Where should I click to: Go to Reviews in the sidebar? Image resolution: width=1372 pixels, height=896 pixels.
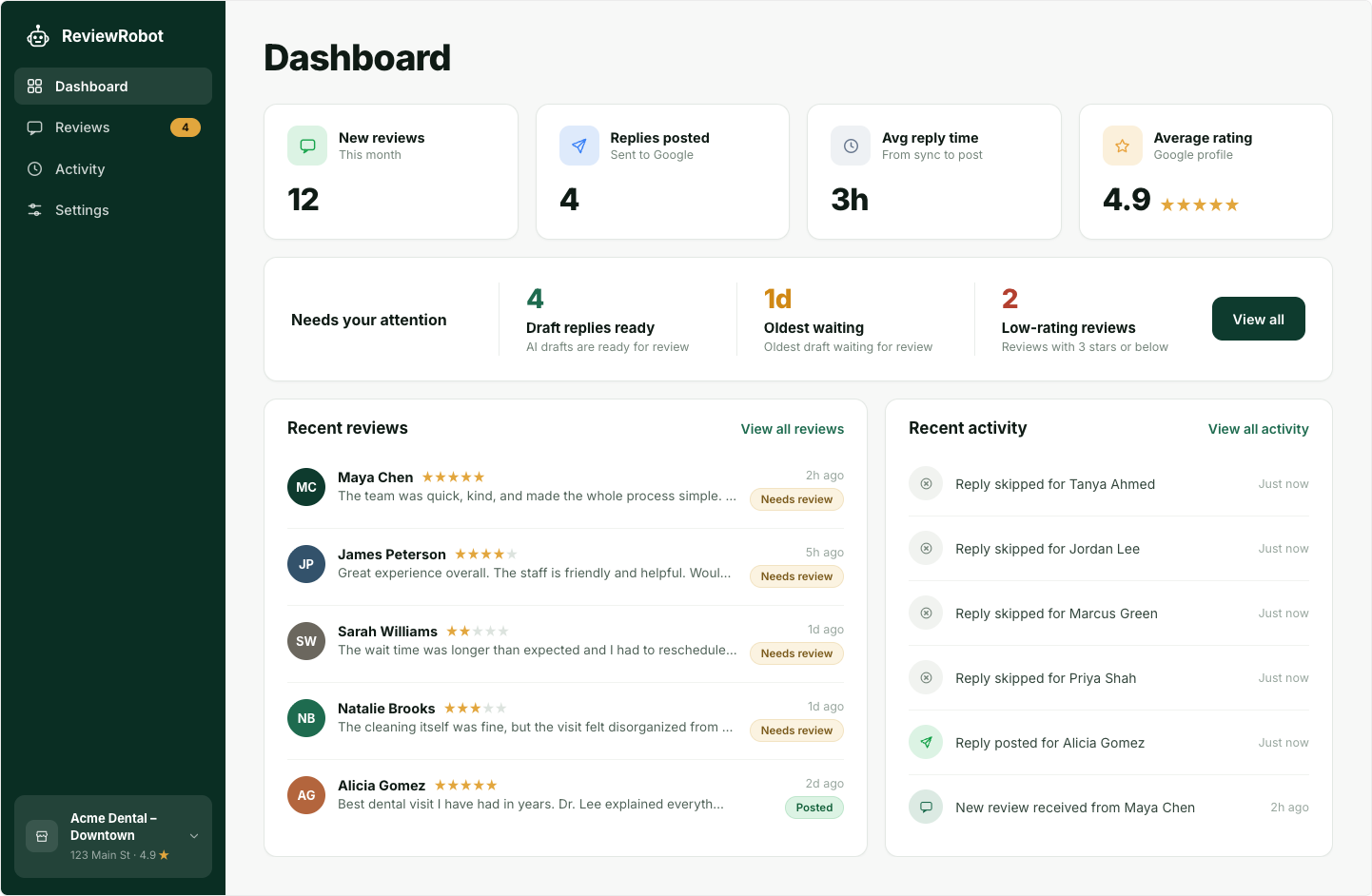(113, 127)
